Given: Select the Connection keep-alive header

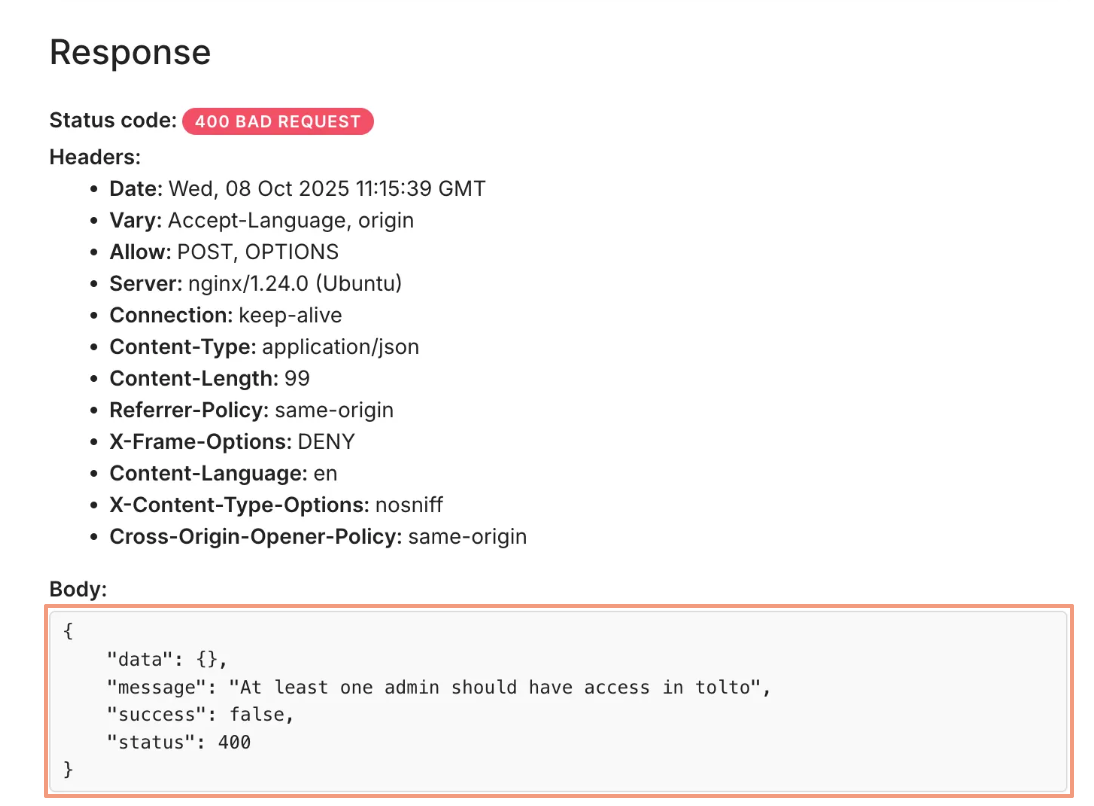Looking at the screenshot, I should click(225, 316).
